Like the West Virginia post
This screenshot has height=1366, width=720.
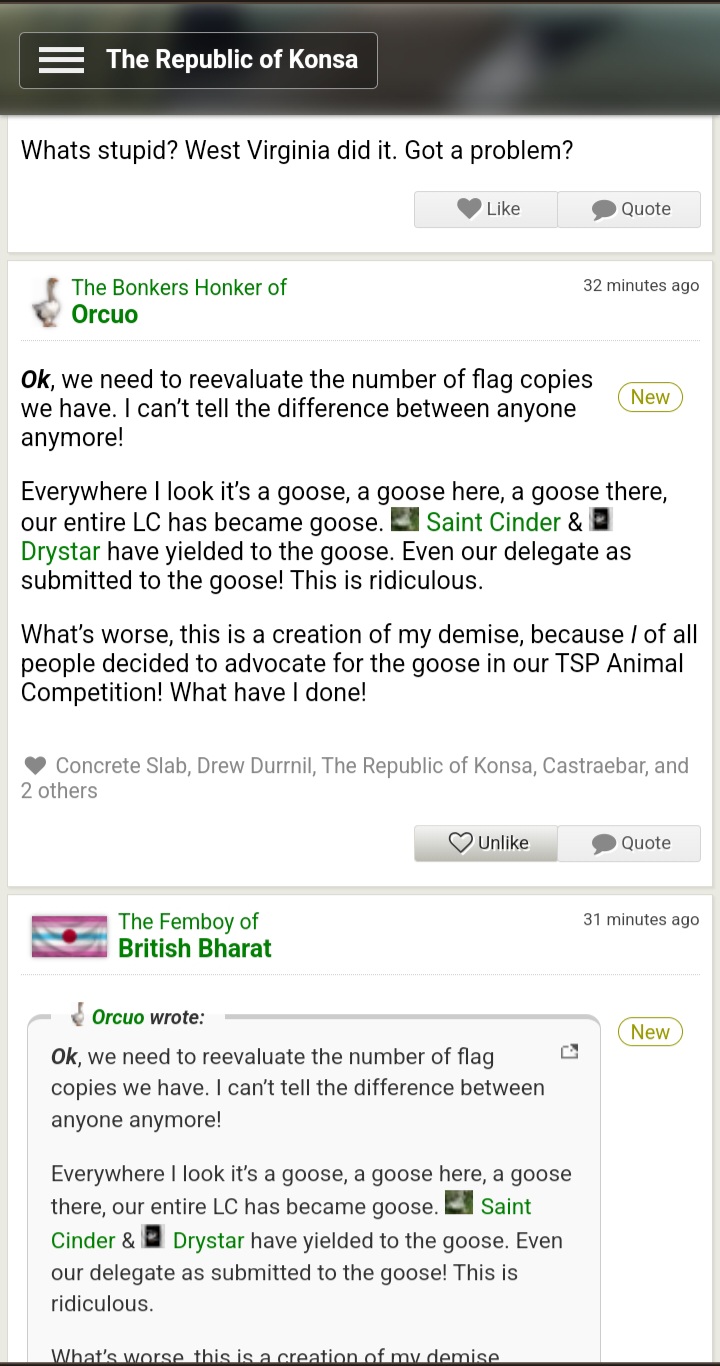point(487,209)
